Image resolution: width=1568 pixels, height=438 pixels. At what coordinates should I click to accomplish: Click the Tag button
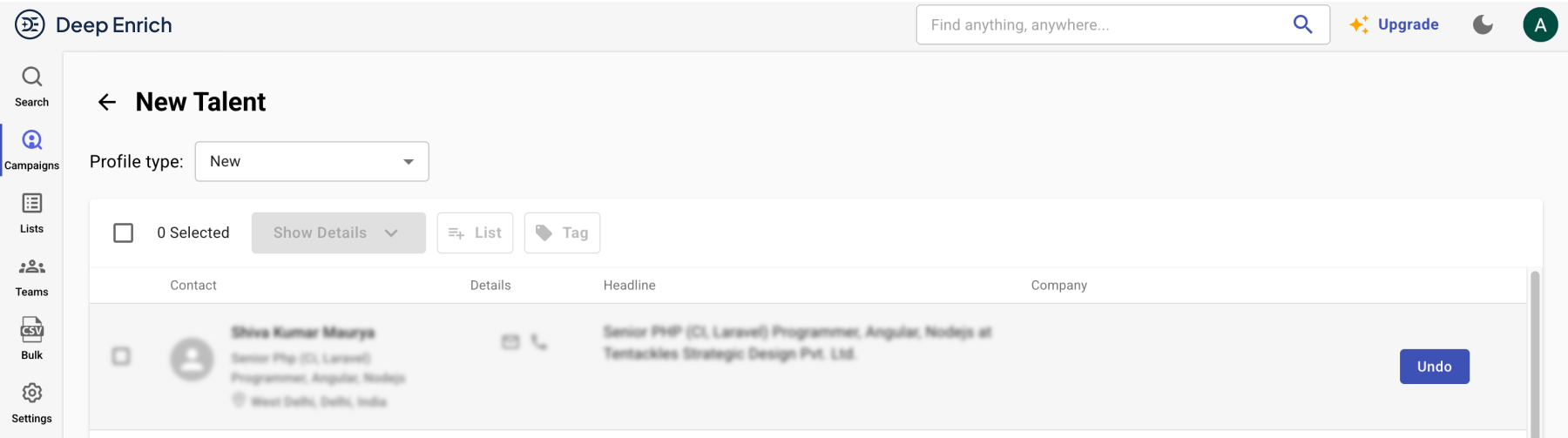(562, 233)
